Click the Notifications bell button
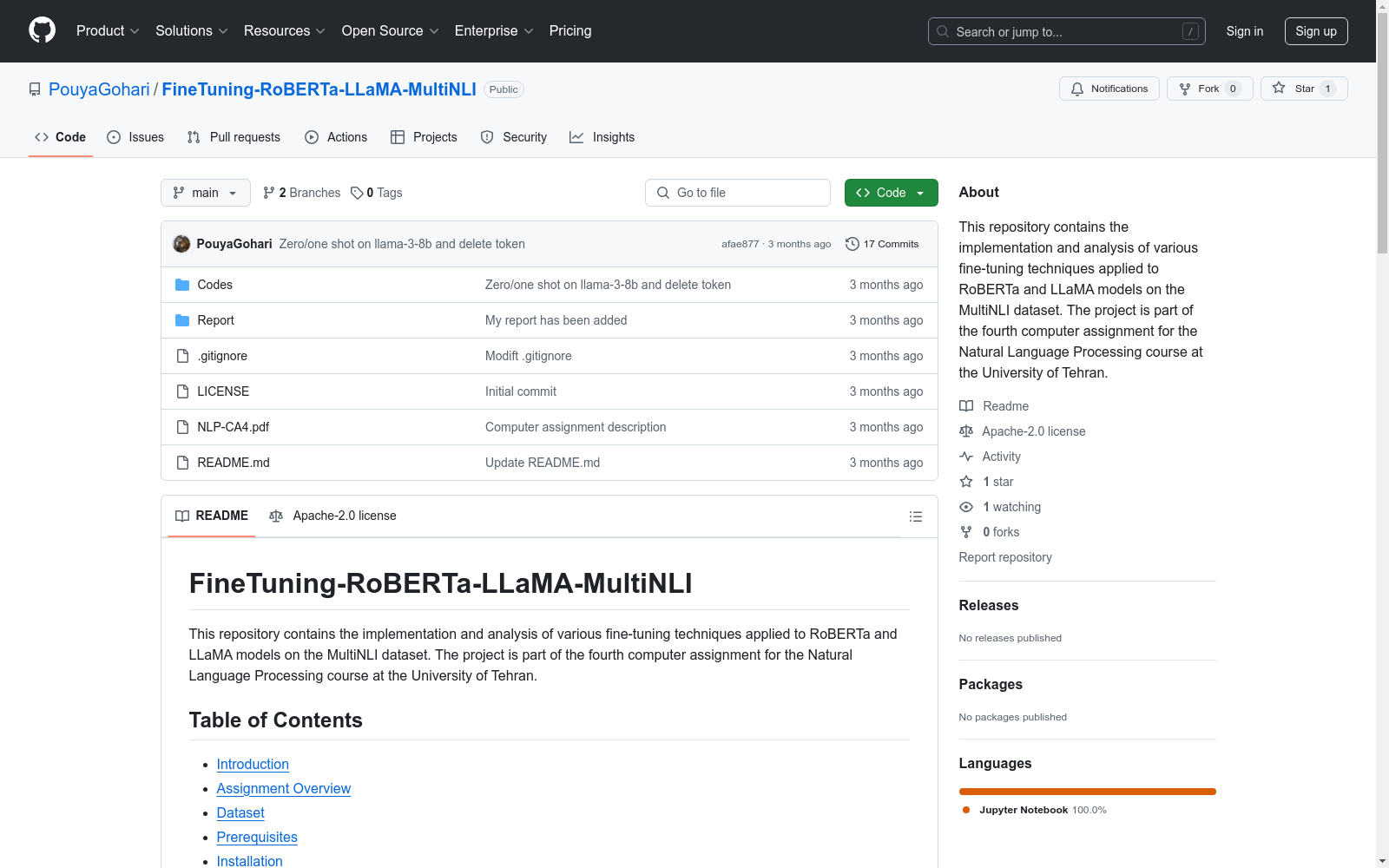1389x868 pixels. pos(1109,89)
